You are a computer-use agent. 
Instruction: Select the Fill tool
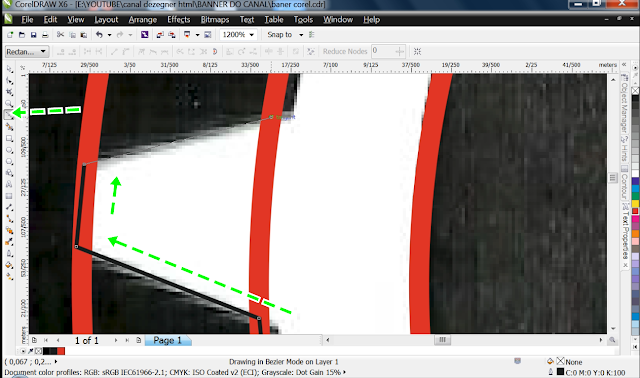[x=9, y=265]
